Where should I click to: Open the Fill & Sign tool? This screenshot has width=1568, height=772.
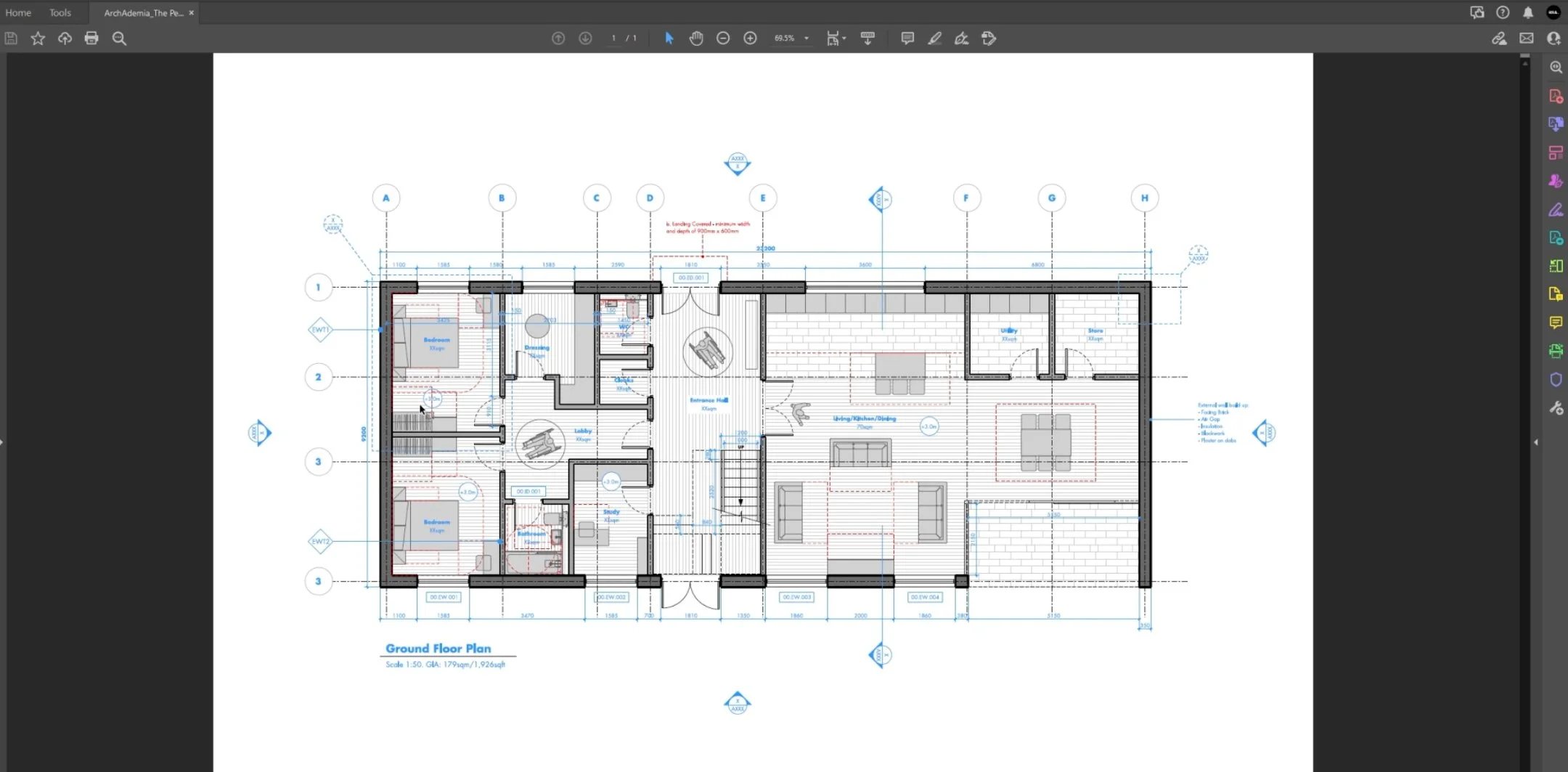click(1556, 210)
